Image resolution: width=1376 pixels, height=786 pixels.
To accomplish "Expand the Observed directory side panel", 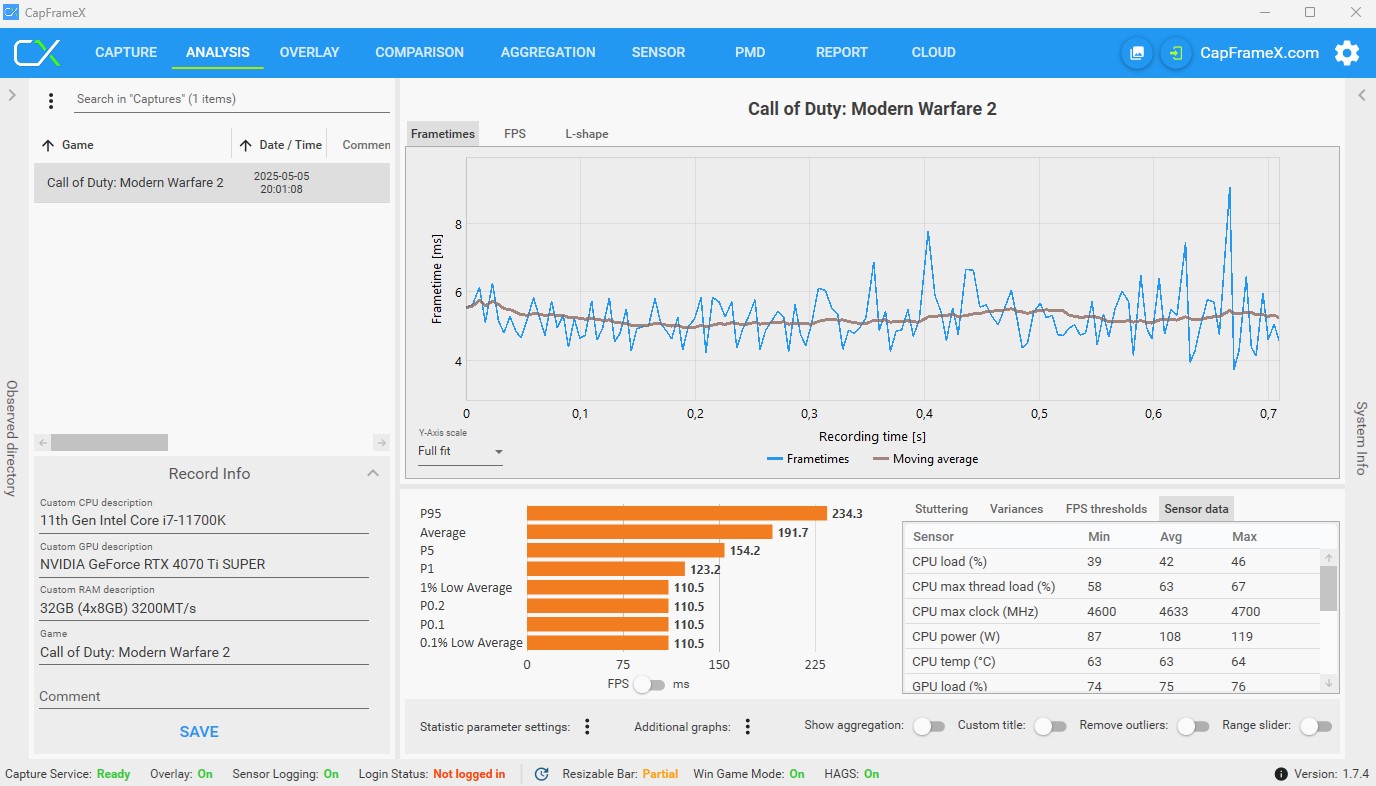I will (12, 96).
